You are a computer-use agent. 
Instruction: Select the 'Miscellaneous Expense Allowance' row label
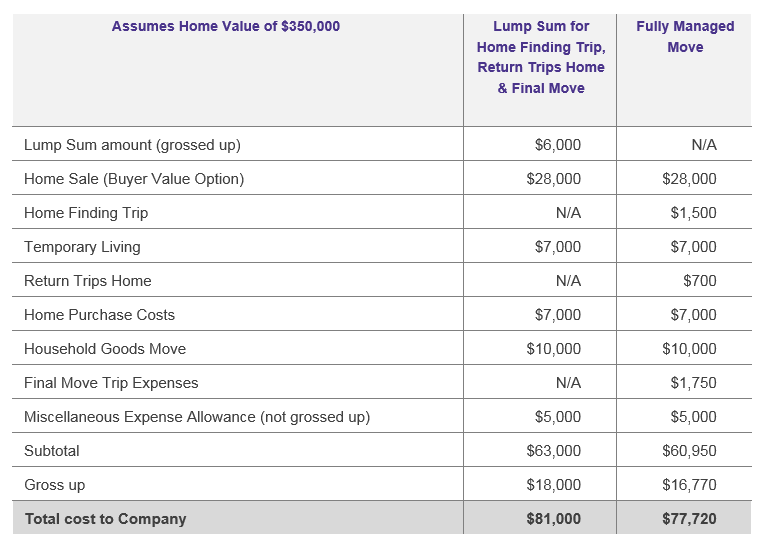point(197,417)
